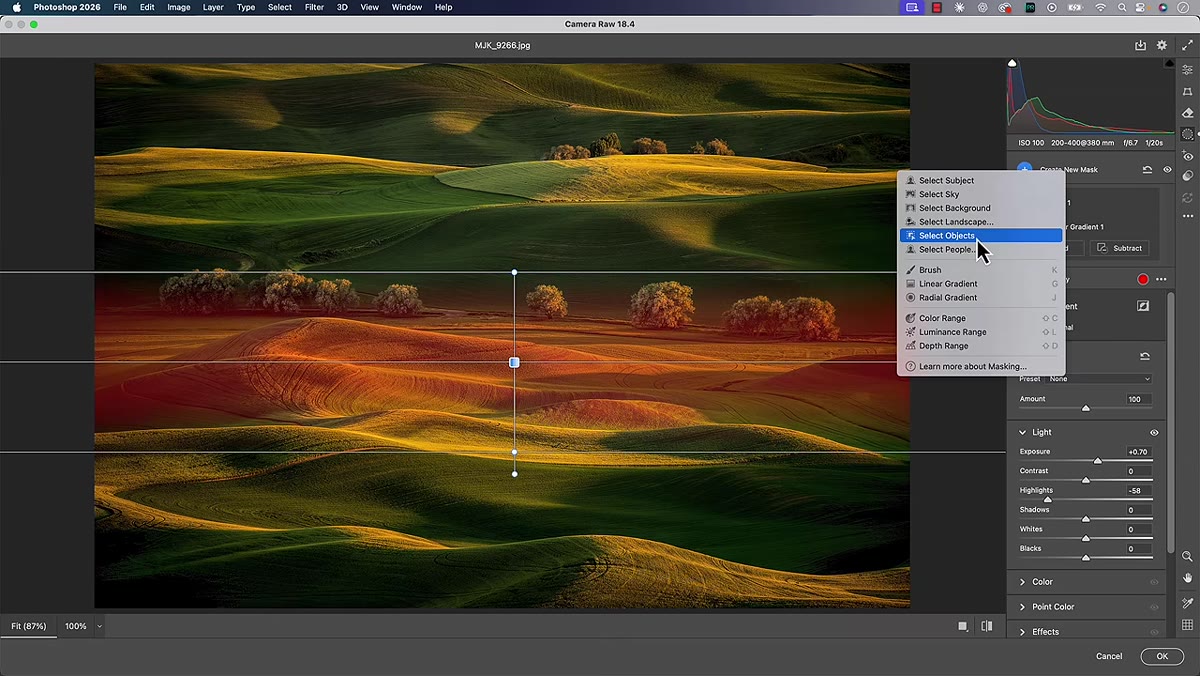Open more image settings ellipsis in toolbar
Screen dimensions: 1200x676
coord(1187,216)
